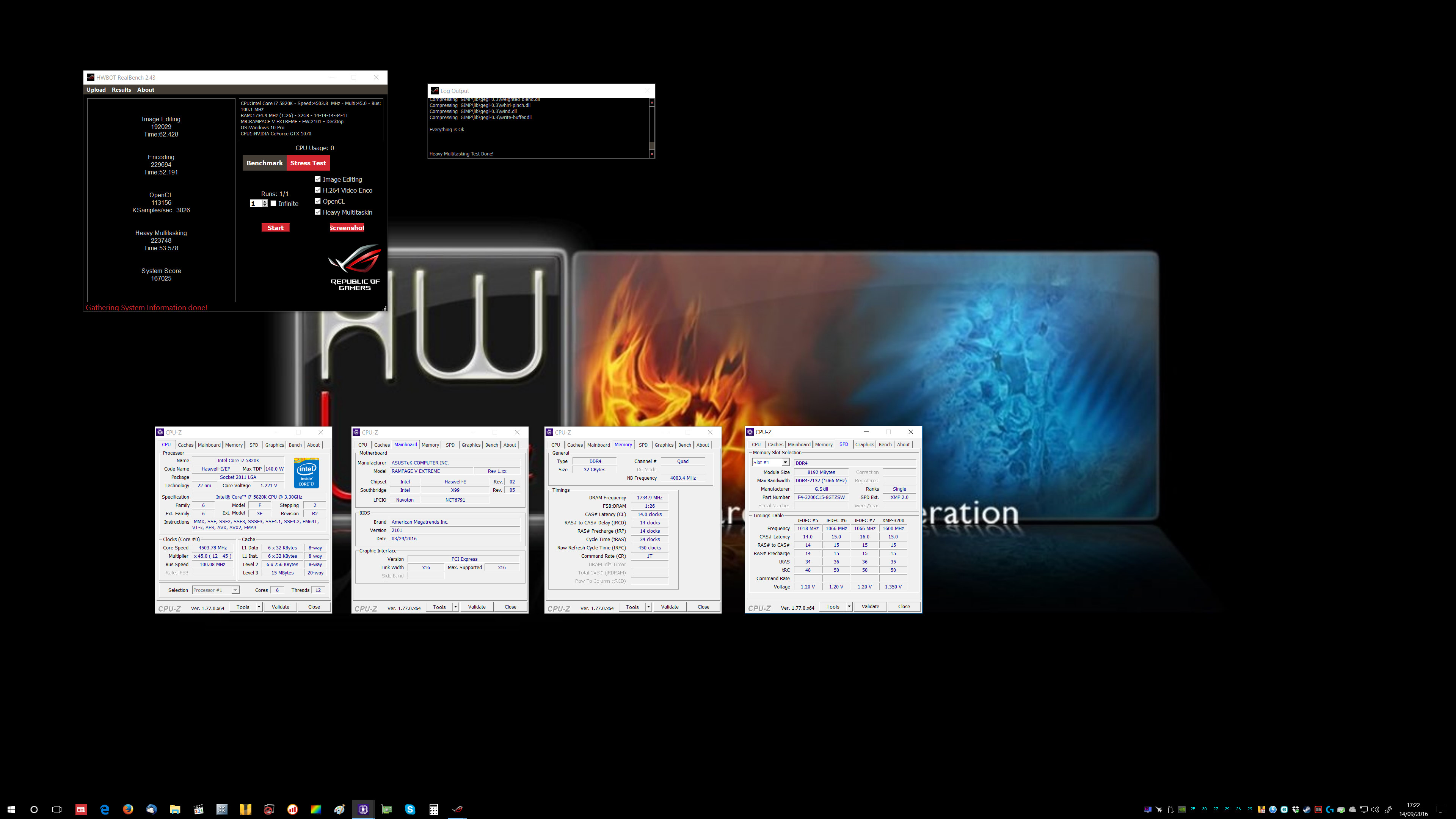Image resolution: width=1456 pixels, height=819 pixels.
Task: Uncheck the OpenCL checkbox
Action: [318, 201]
